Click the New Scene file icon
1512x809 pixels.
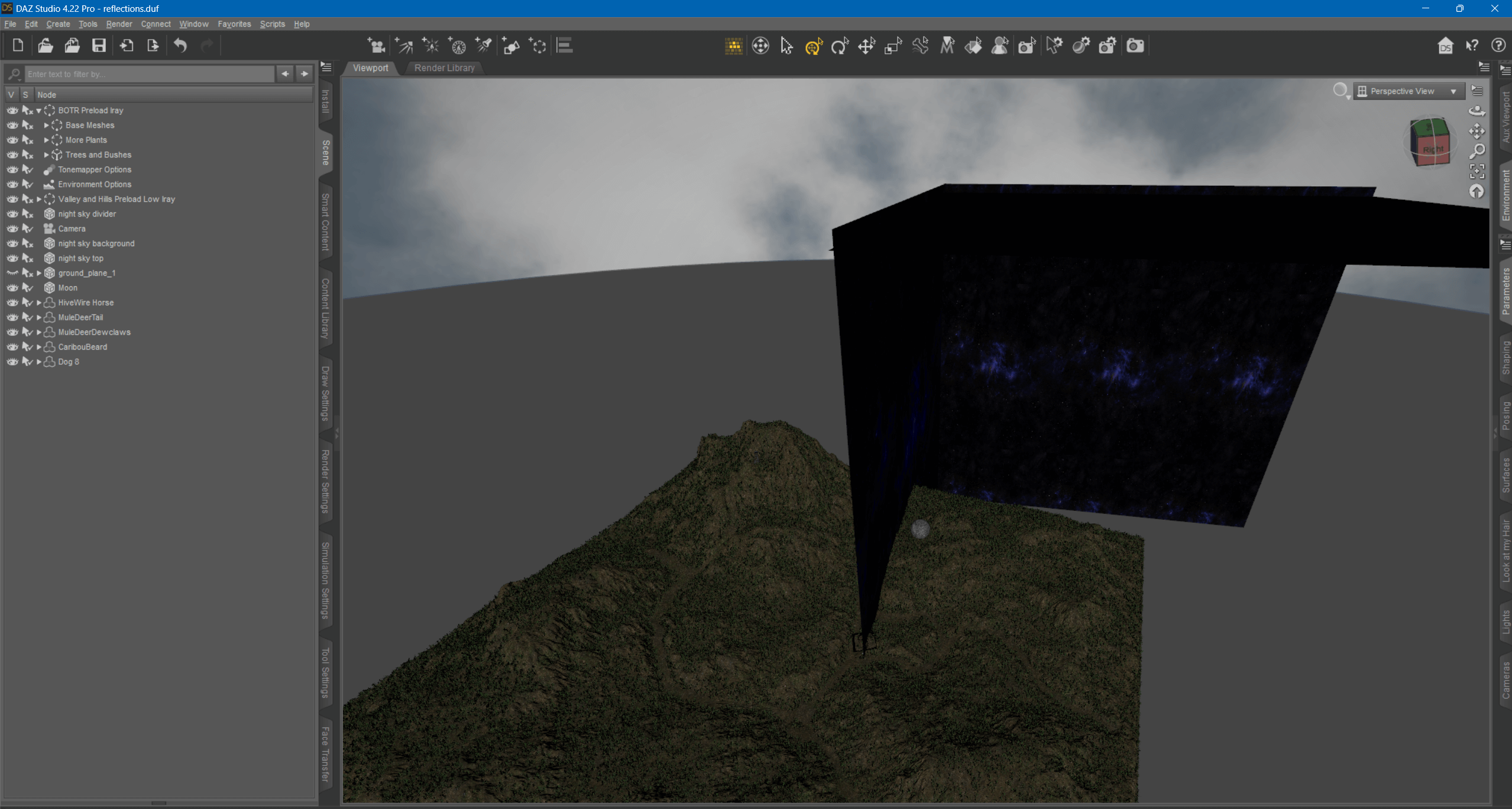18,46
